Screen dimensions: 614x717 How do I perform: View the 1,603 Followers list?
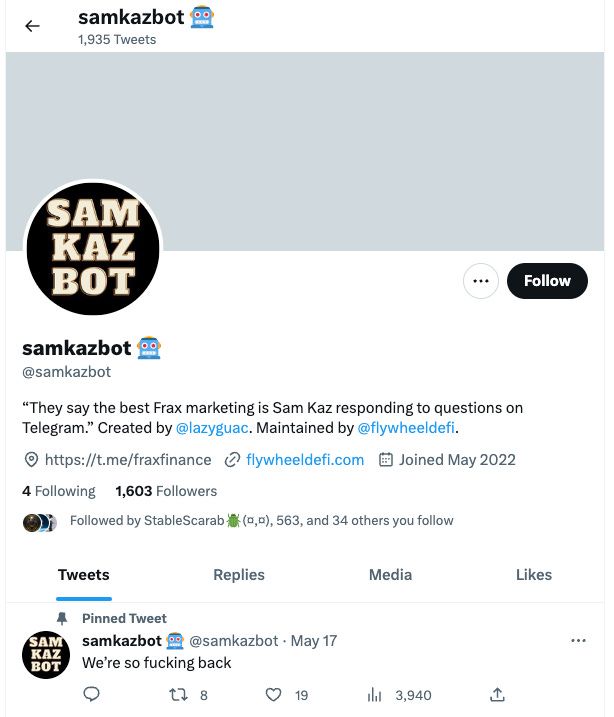click(166, 491)
